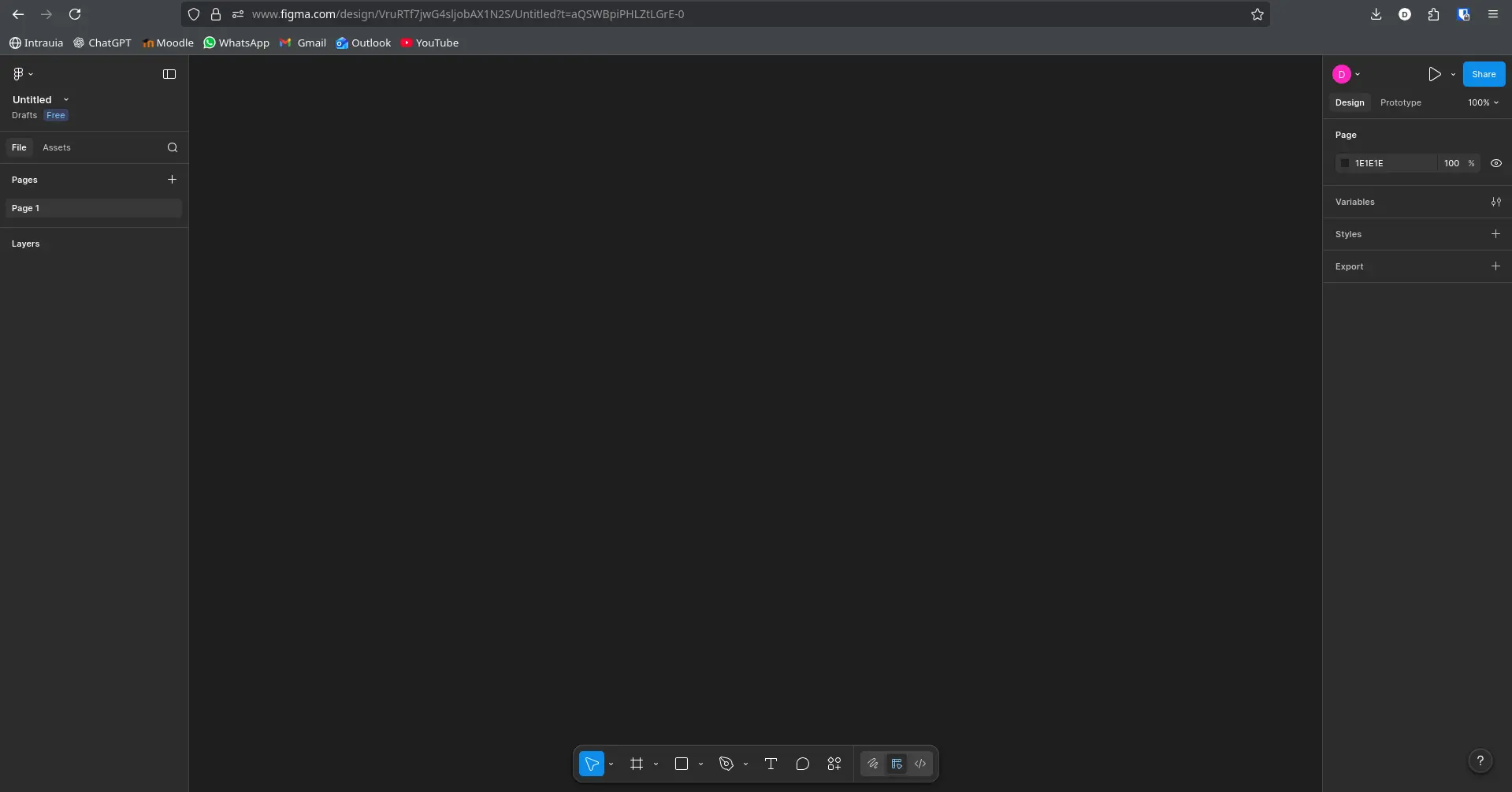Open the Untitled file name dropdown
The width and height of the screenshot is (1512, 792).
pos(66,99)
